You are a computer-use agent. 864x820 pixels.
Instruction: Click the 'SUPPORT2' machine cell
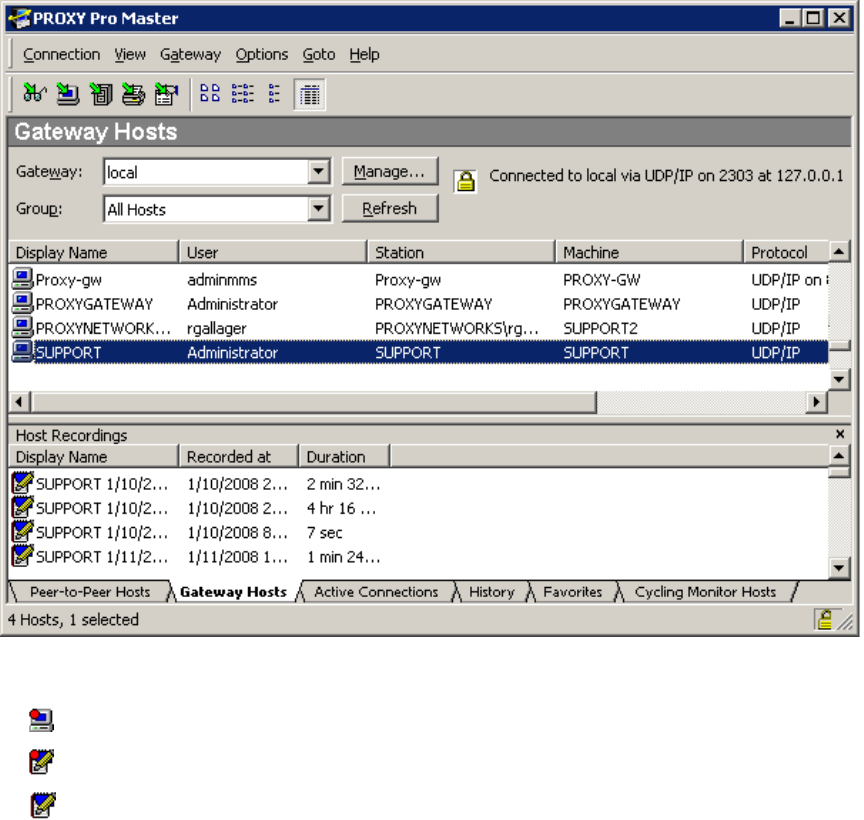[600, 328]
